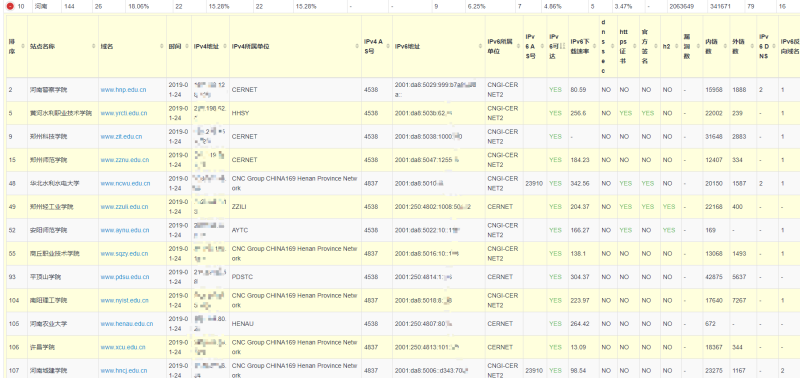Select green YES h2 cell in www.zzuli.edu.cn row
The image size is (800, 378).
(x=669, y=207)
